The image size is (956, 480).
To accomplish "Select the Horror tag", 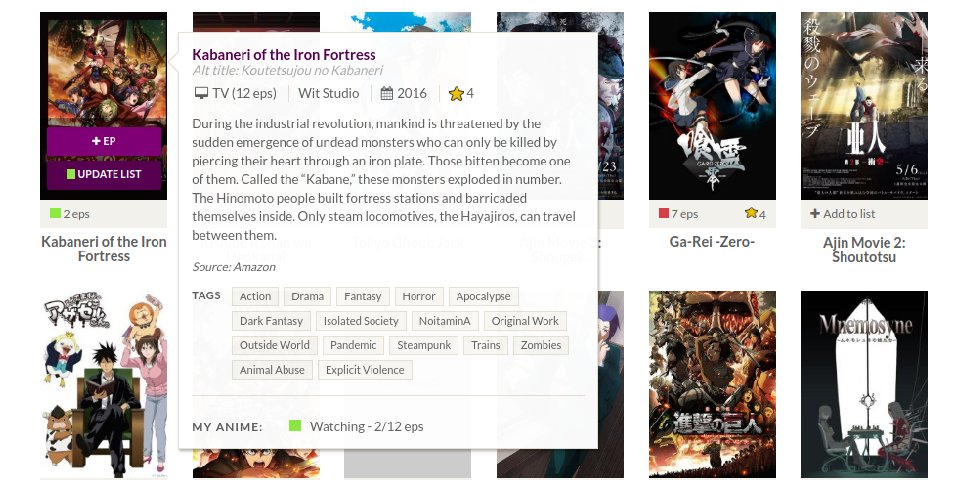I will pos(419,296).
